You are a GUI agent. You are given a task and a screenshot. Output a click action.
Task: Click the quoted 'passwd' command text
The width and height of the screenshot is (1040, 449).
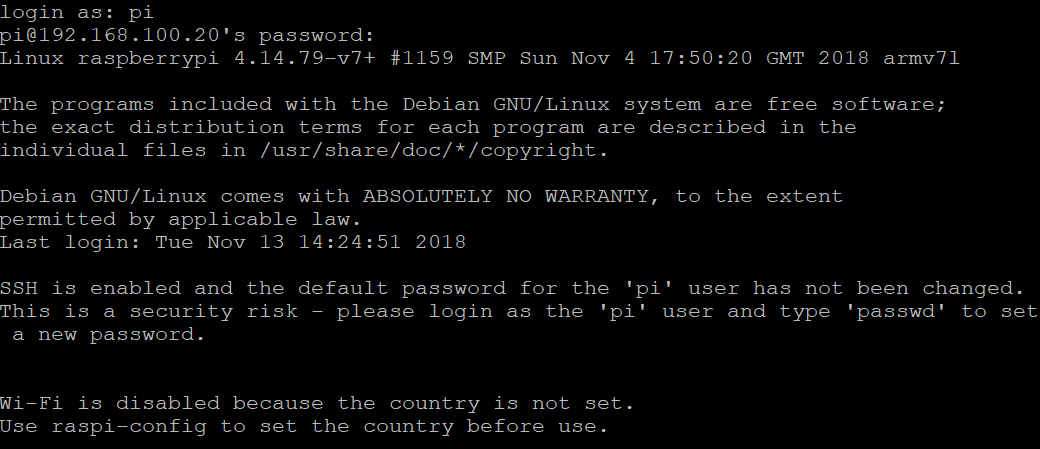896,312
